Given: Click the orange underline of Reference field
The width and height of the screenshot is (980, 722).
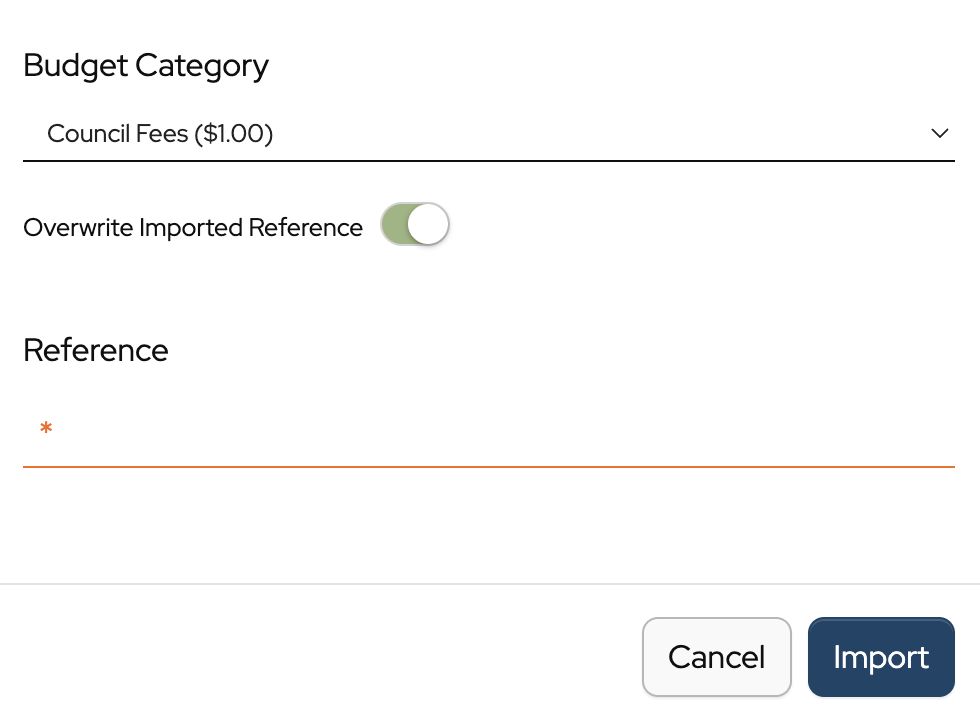Looking at the screenshot, I should (488, 466).
